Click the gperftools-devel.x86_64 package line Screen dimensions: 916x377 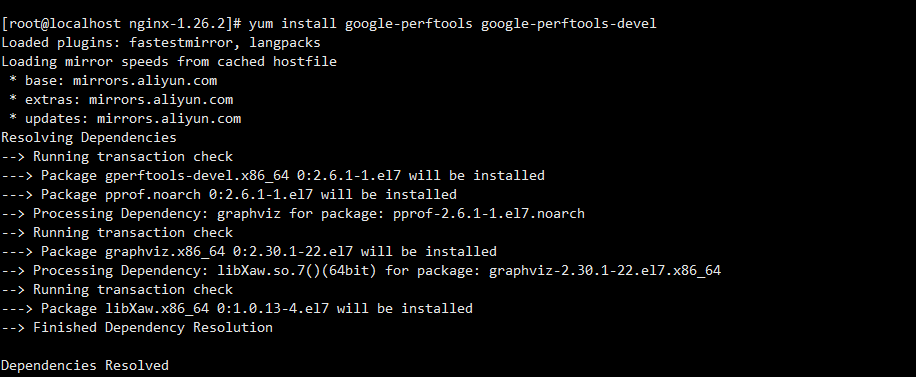point(273,176)
